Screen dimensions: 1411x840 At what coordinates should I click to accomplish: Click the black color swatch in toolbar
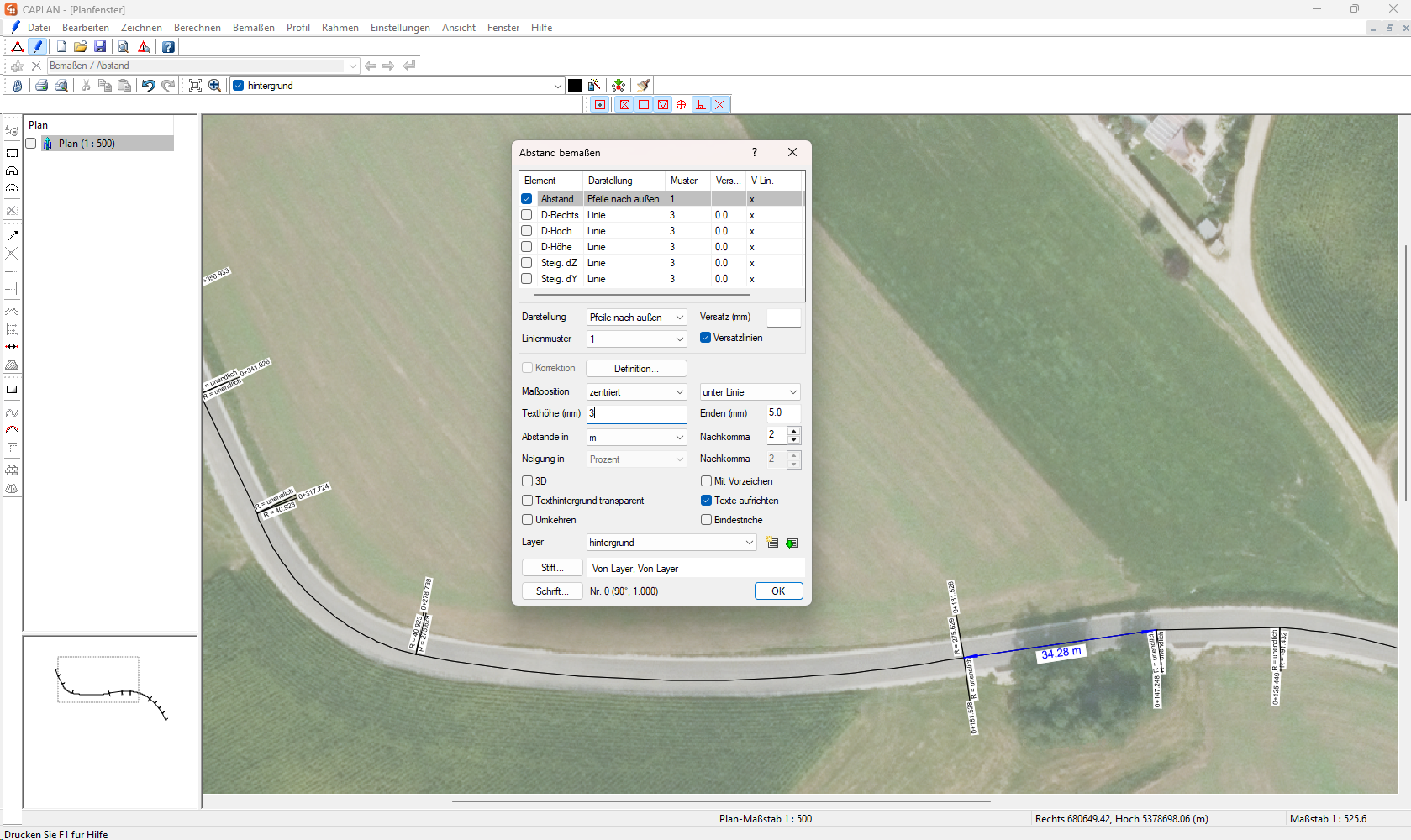pyautogui.click(x=575, y=86)
